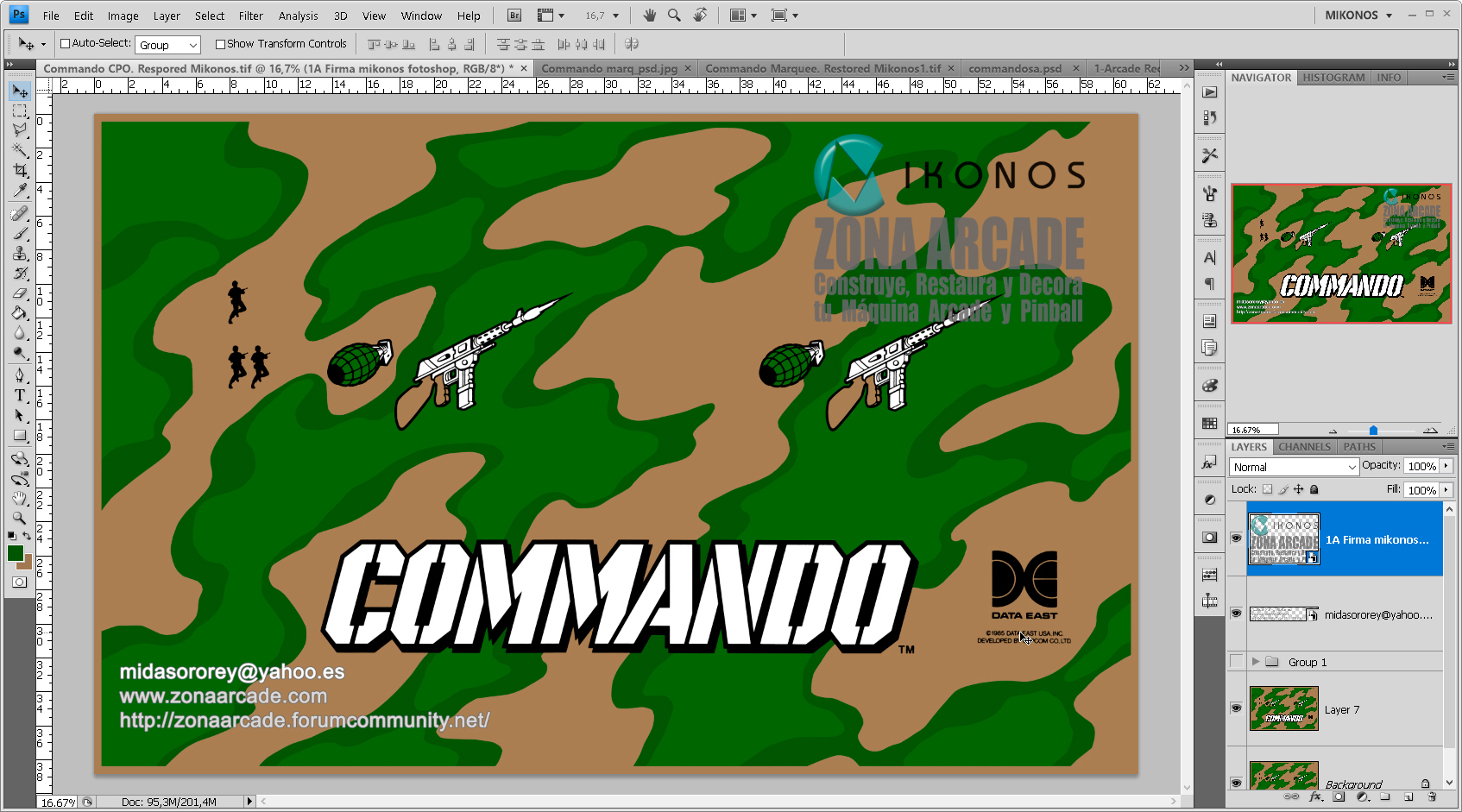
Task: Click the foreground color swatch
Action: [15, 554]
